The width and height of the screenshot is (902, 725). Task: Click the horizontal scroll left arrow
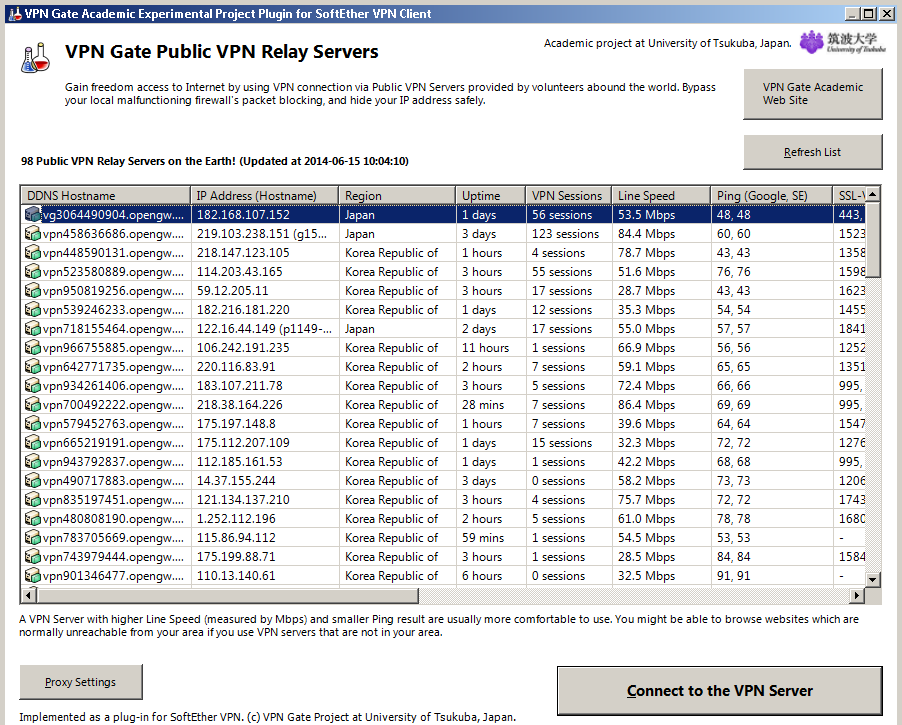coord(29,595)
